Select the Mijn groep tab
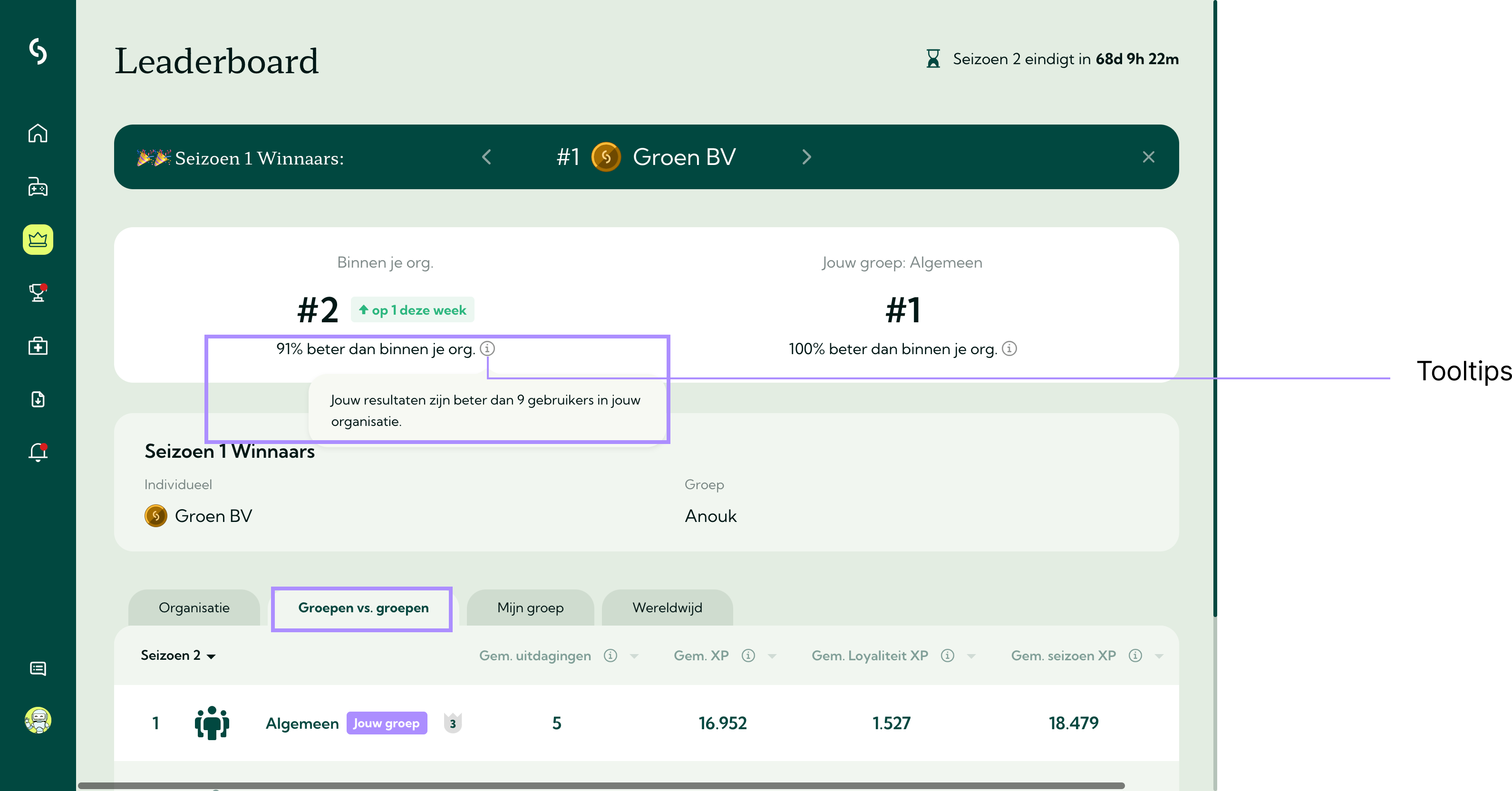 coord(530,608)
